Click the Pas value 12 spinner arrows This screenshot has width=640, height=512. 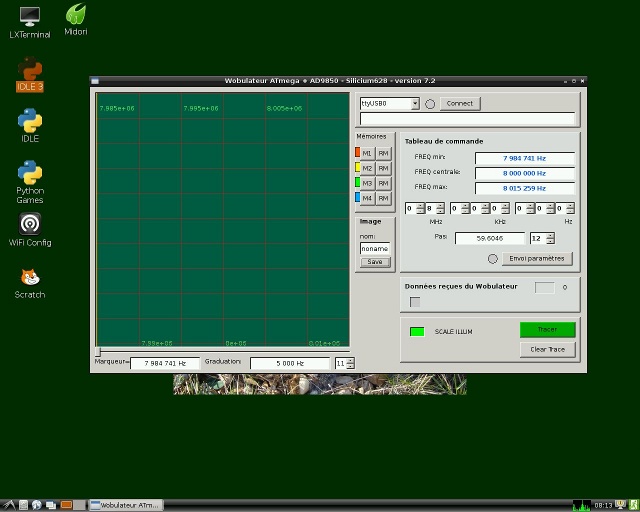click(x=548, y=238)
